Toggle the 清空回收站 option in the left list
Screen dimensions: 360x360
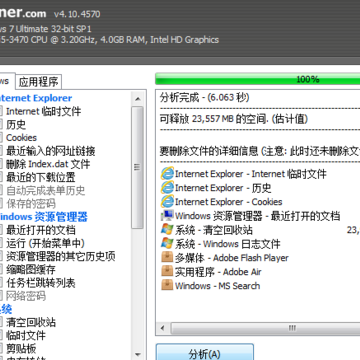(1, 322)
